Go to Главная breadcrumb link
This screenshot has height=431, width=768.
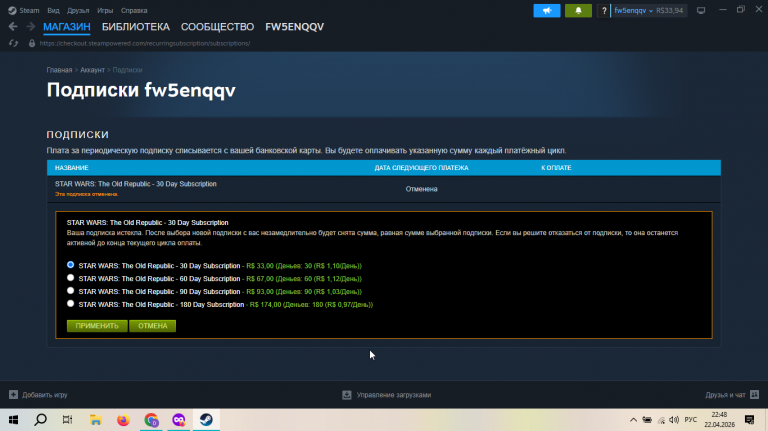click(59, 70)
